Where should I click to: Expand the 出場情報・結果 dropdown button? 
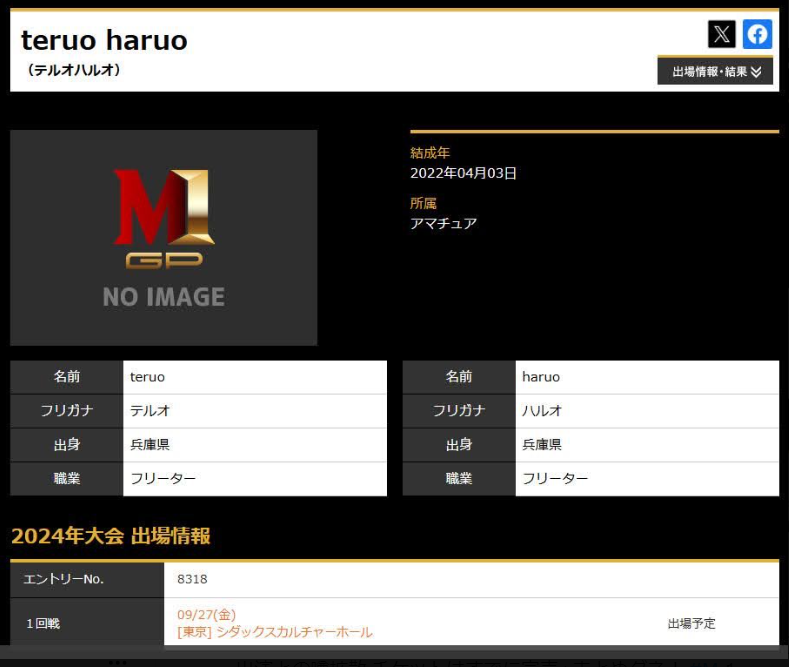[x=715, y=71]
